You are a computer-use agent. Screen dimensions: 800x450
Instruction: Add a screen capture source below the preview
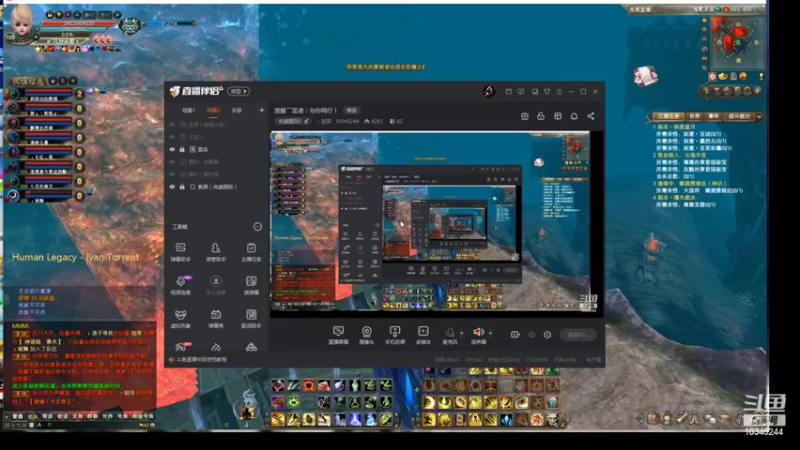[338, 335]
